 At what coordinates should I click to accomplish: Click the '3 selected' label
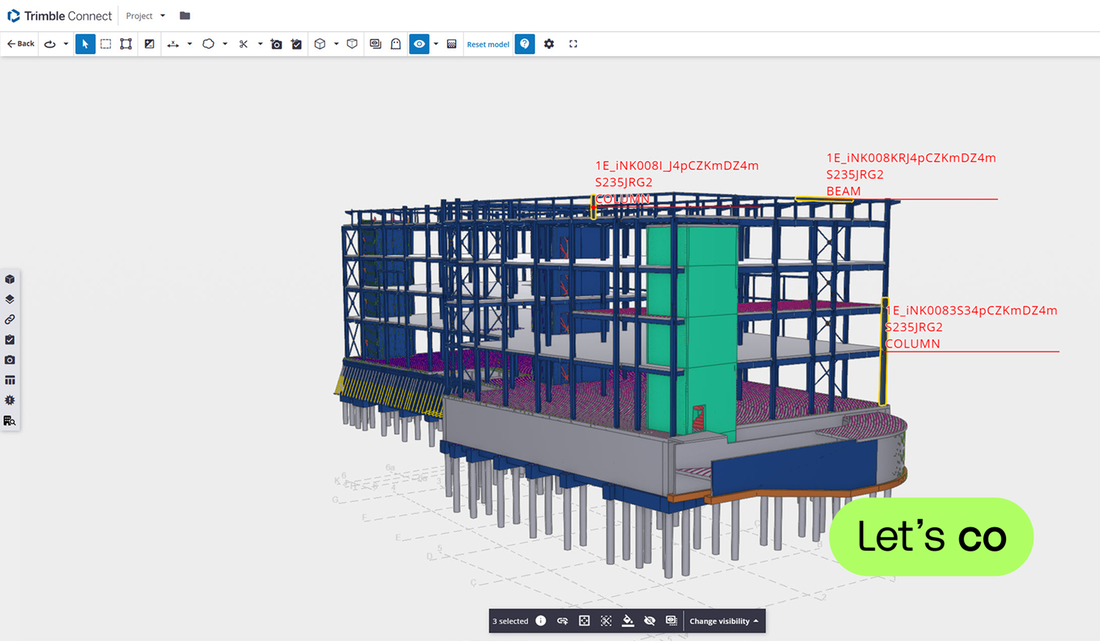coord(510,622)
